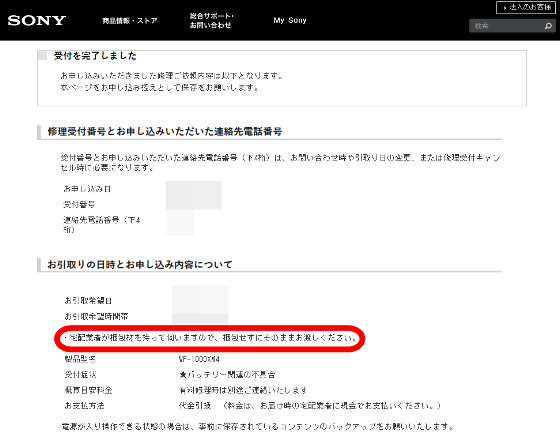Viewport: 560px width, 441px height.
Task: Select the お支払方法 label
Action: 84,406
